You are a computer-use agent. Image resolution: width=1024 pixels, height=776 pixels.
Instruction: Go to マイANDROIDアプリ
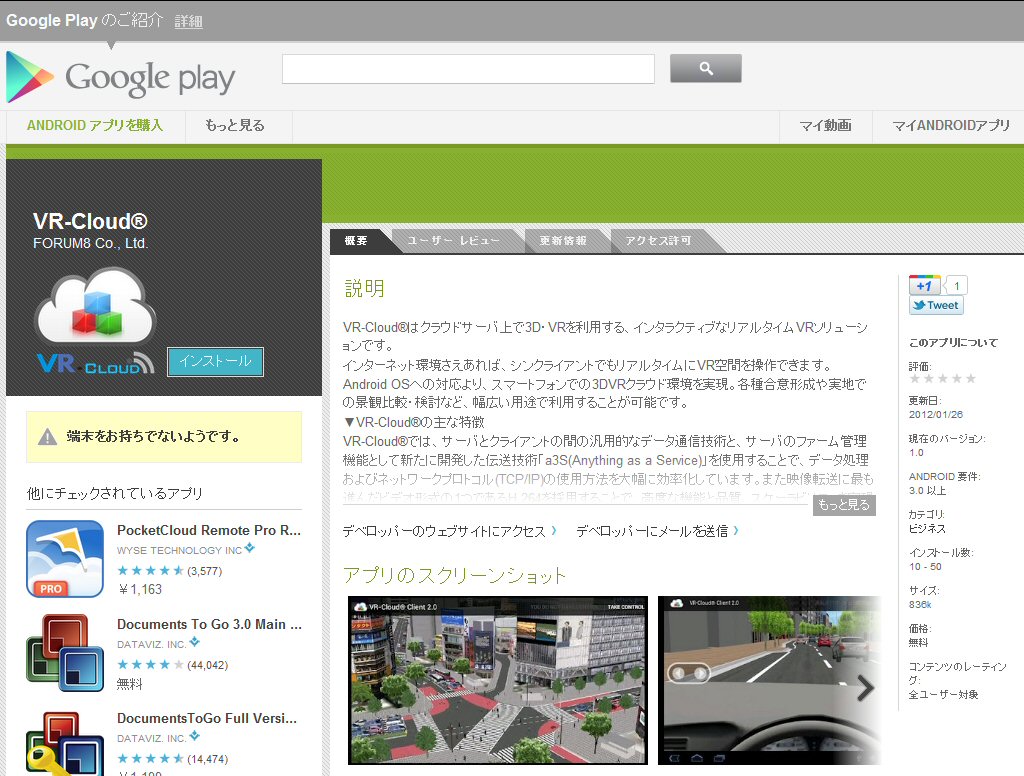tap(951, 125)
